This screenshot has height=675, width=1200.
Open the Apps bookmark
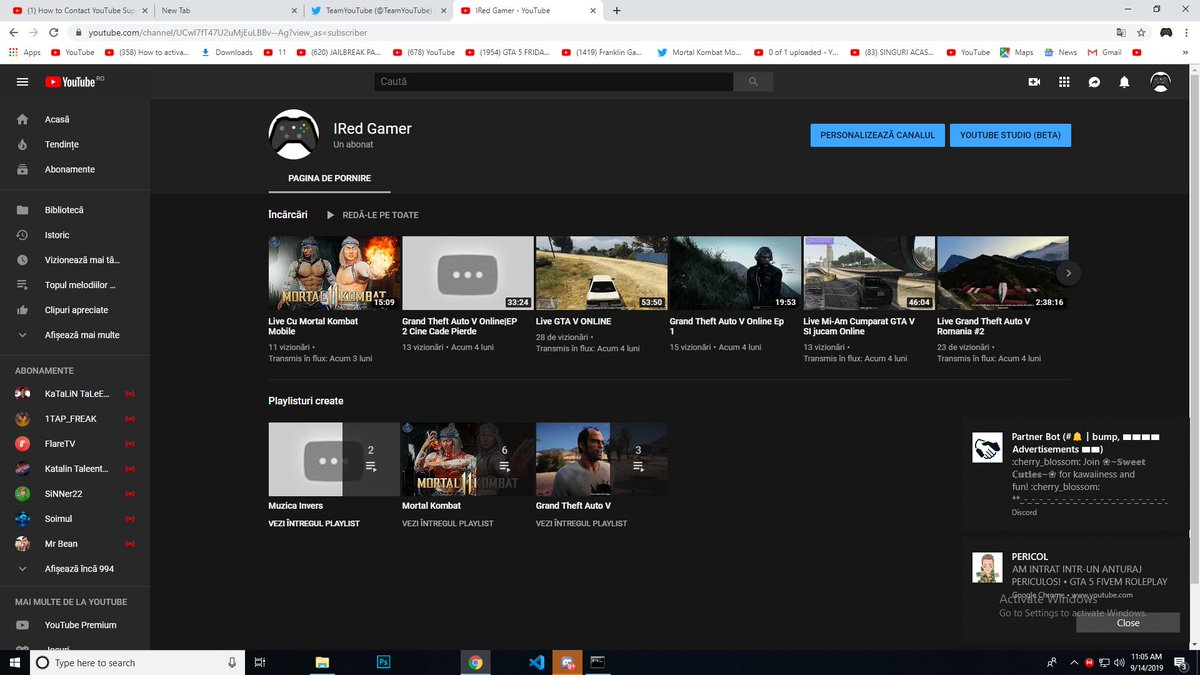[x=24, y=52]
